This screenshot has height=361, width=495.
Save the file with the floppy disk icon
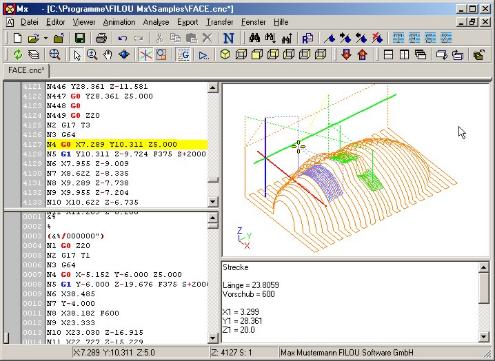point(79,38)
